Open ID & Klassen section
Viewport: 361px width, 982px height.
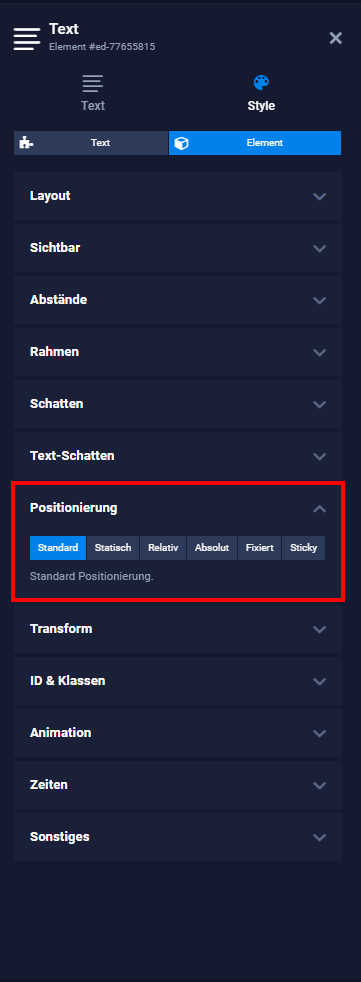click(x=178, y=681)
